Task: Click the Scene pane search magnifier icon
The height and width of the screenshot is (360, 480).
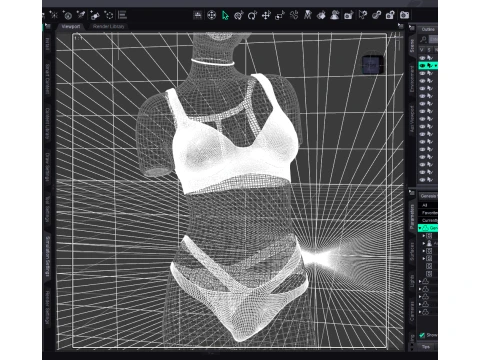Action: click(x=423, y=39)
